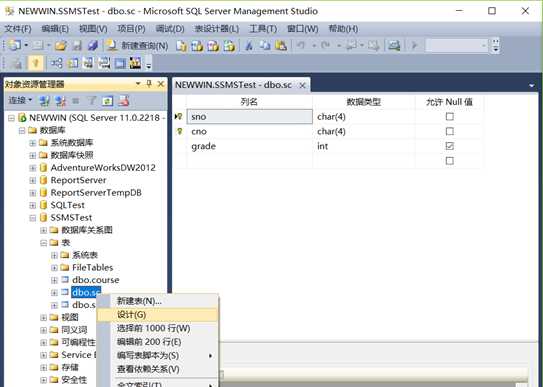Click the sno column name field
543x387 pixels.
[249, 117]
